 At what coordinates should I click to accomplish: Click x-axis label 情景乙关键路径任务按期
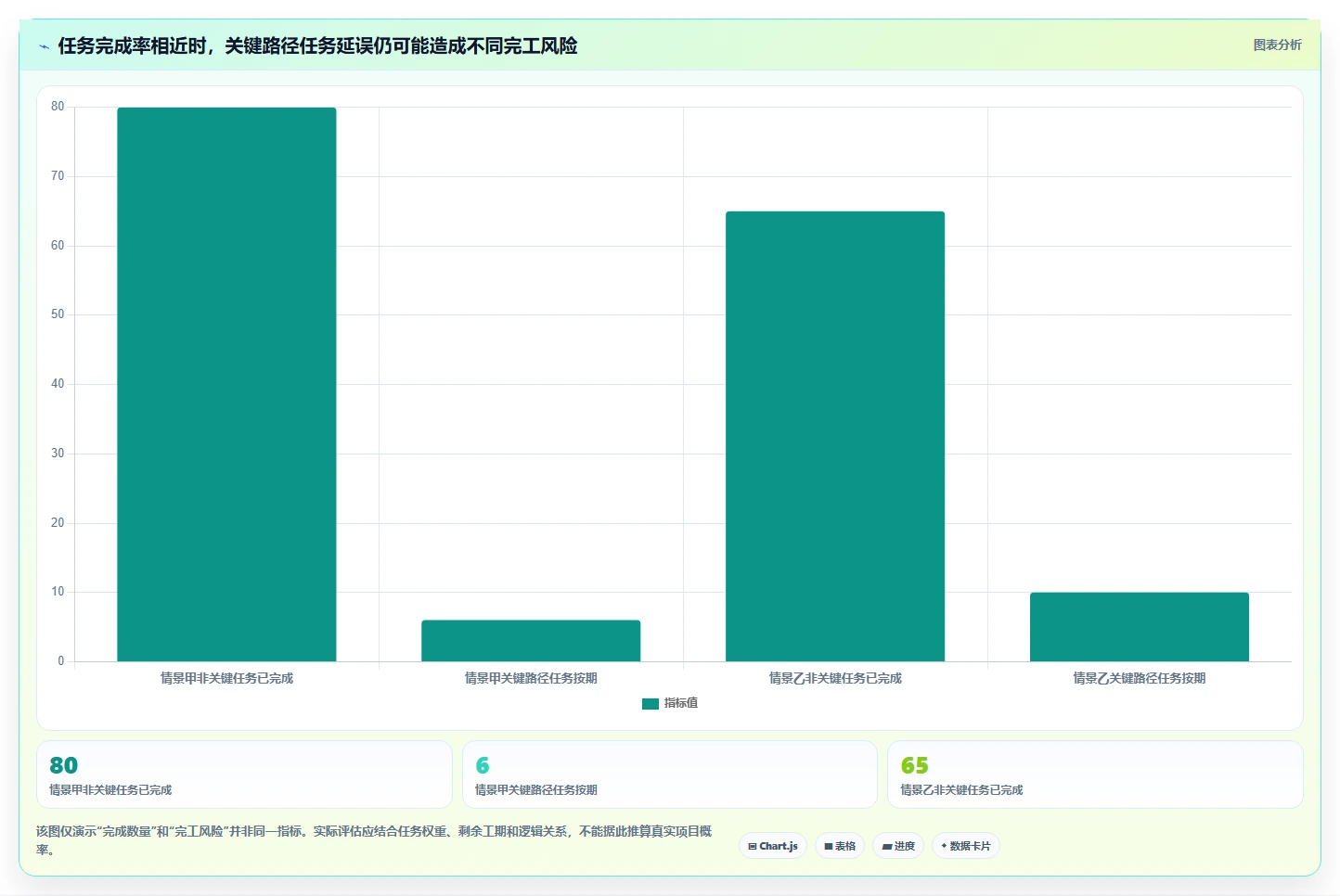1140,678
